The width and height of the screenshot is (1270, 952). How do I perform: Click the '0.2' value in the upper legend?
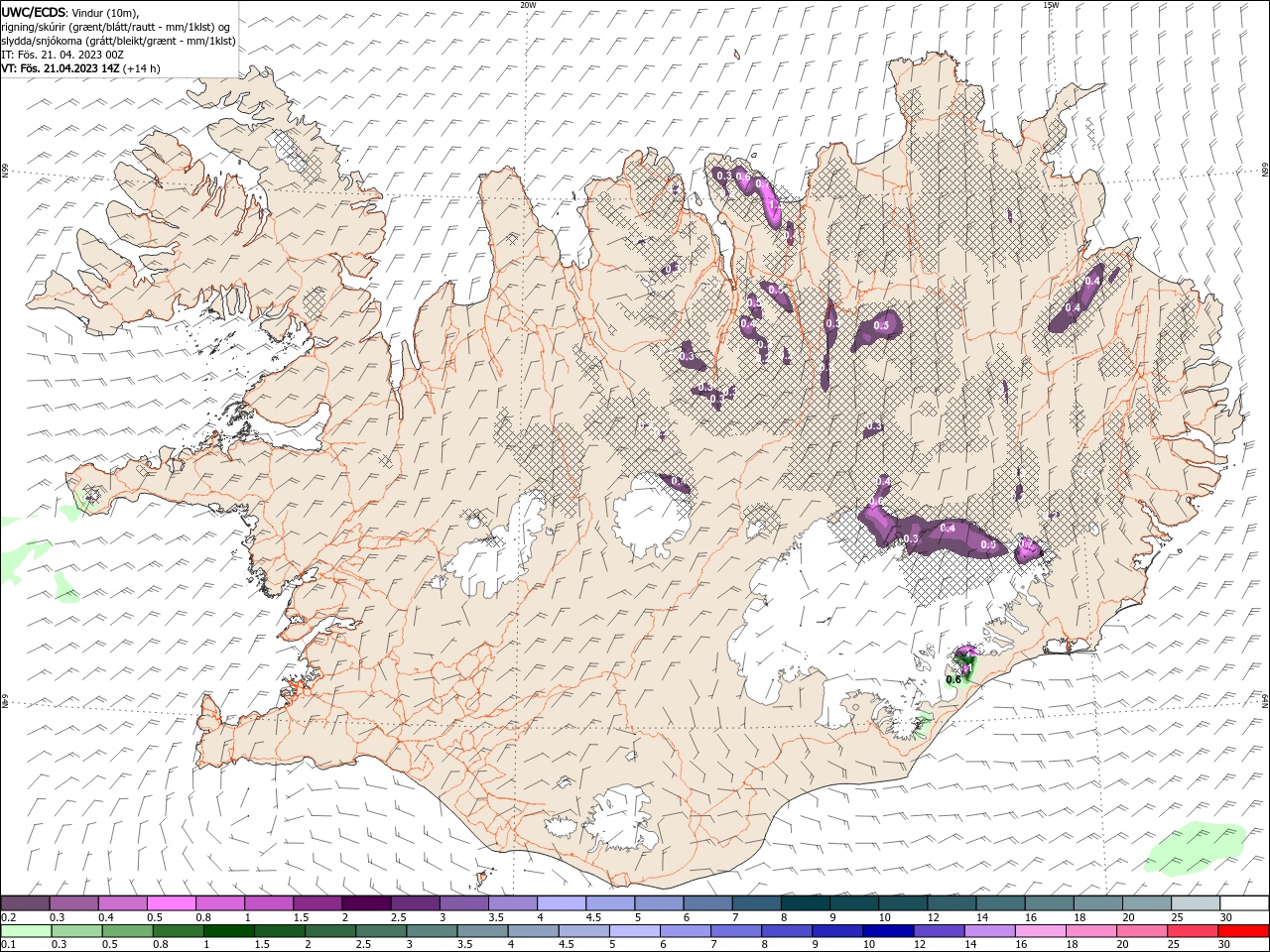coord(8,917)
